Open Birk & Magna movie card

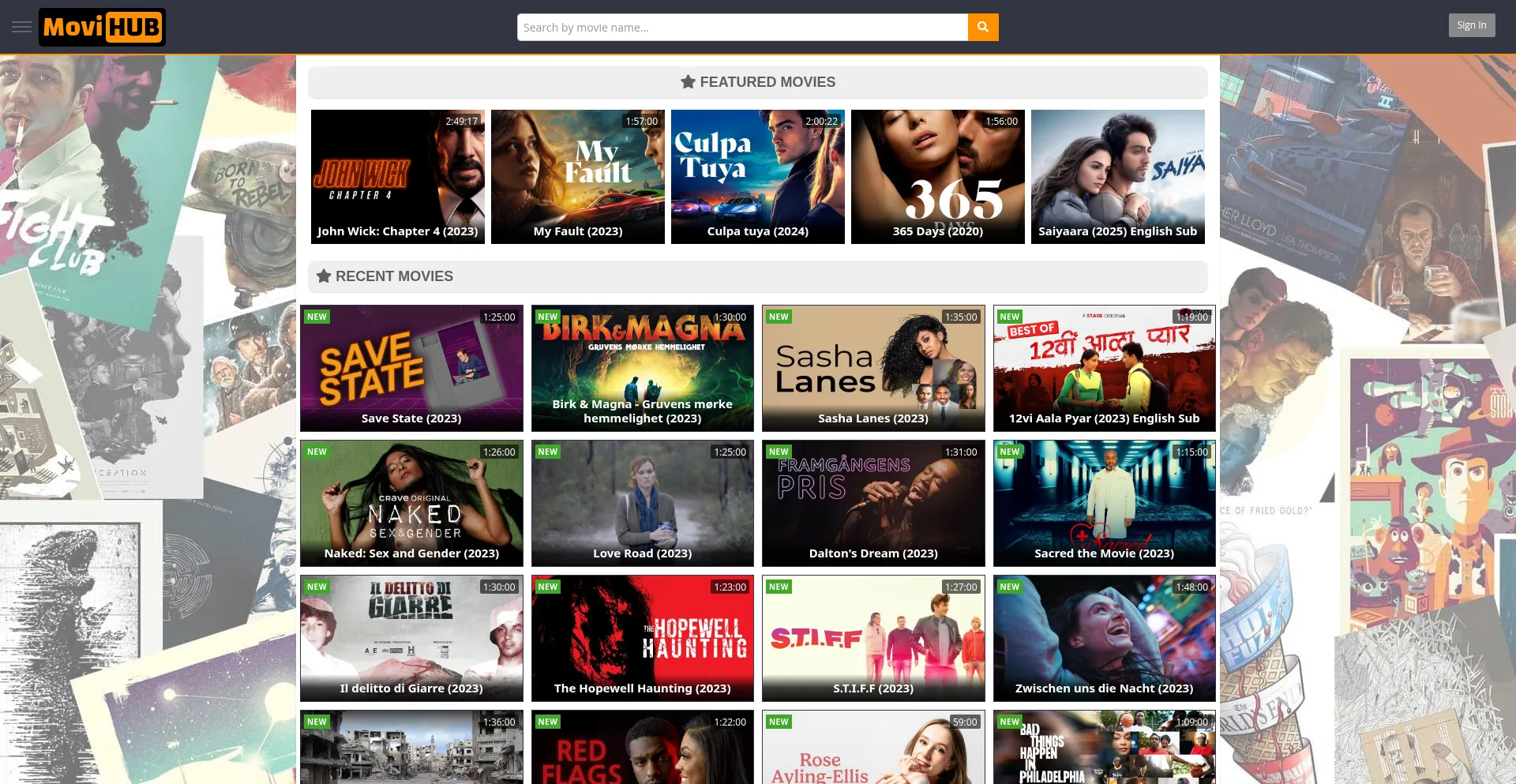pos(643,368)
